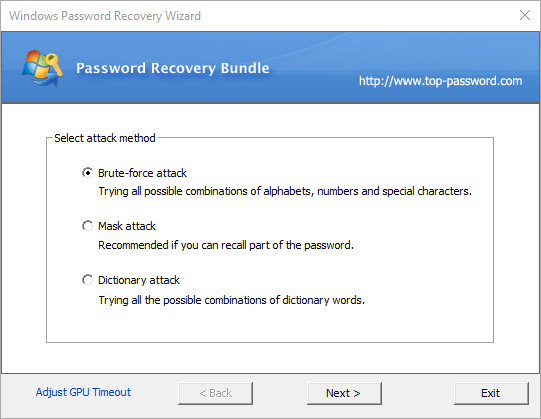This screenshot has height=419, width=541.
Task: Click the Password Recovery Bundle logo icon
Action: coord(42,68)
